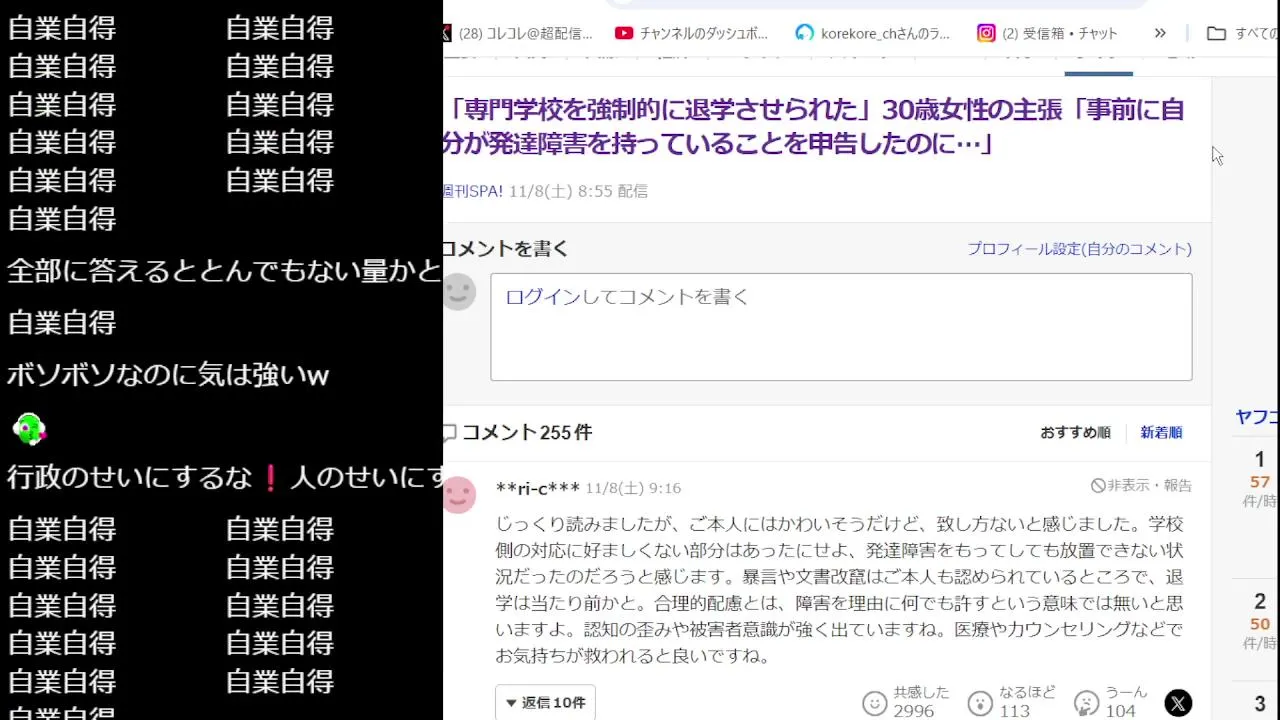
Task: Click the **ri-c*** commenter avatar
Action: pyautogui.click(x=459, y=495)
